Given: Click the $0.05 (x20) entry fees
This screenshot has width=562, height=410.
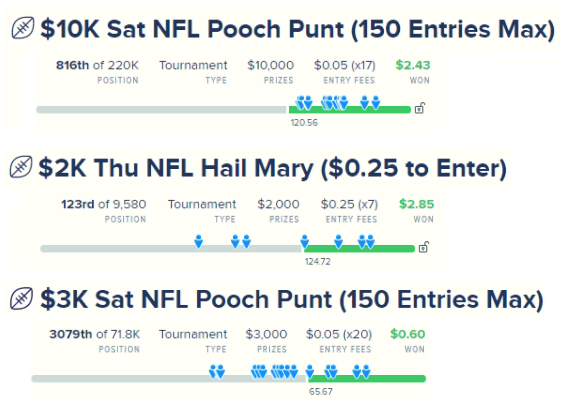Looking at the screenshot, I should pos(339,334).
